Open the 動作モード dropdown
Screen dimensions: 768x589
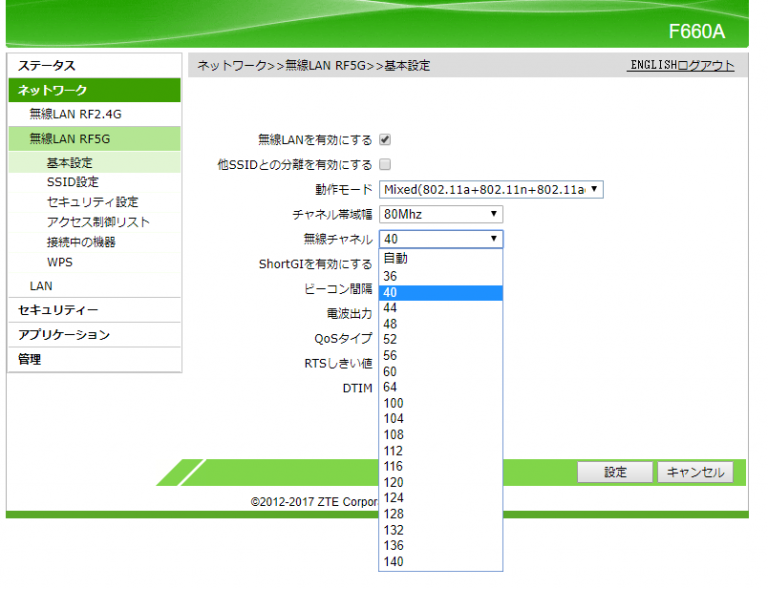[491, 189]
